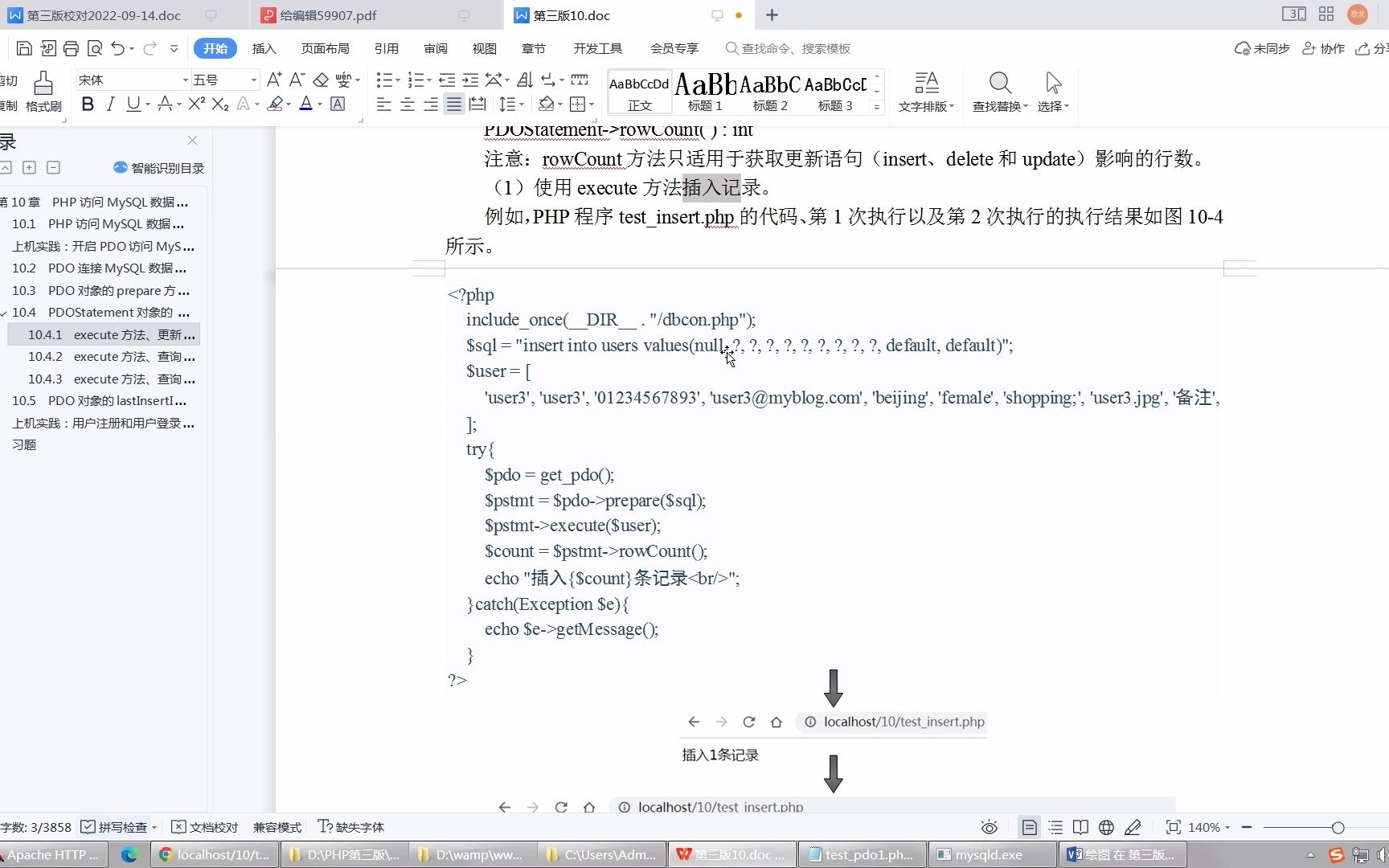Close the outline navigation pane
The height and width of the screenshot is (868, 1389).
[x=192, y=141]
